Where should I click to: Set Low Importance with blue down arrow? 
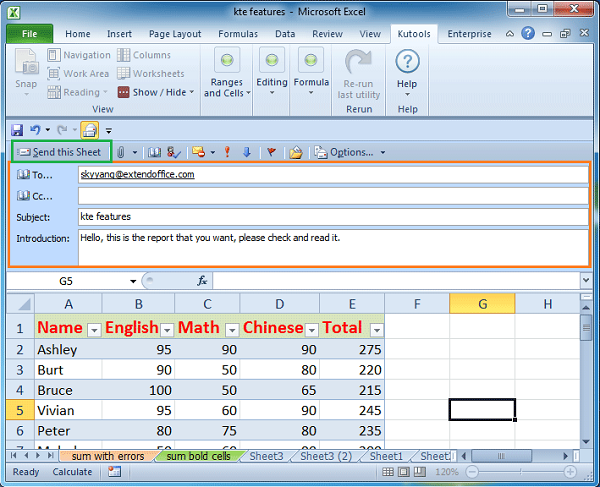[x=247, y=152]
